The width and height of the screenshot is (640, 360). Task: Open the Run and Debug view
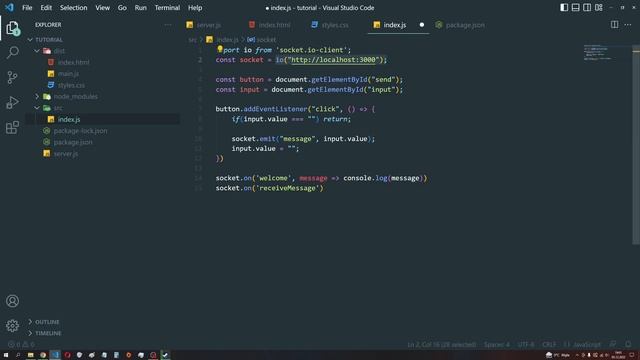pos(13,102)
